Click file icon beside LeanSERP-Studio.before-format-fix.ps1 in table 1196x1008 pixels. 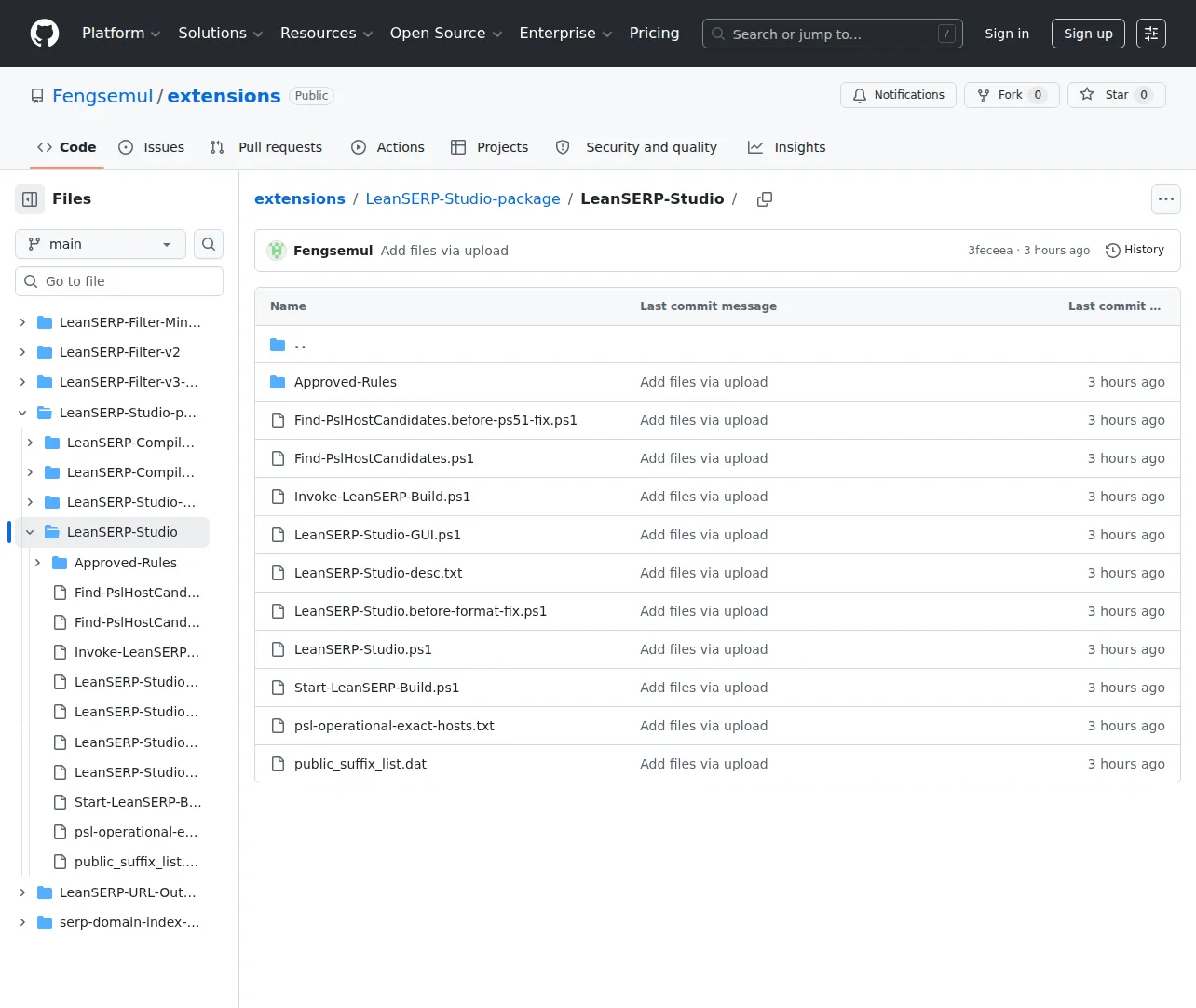tap(278, 611)
